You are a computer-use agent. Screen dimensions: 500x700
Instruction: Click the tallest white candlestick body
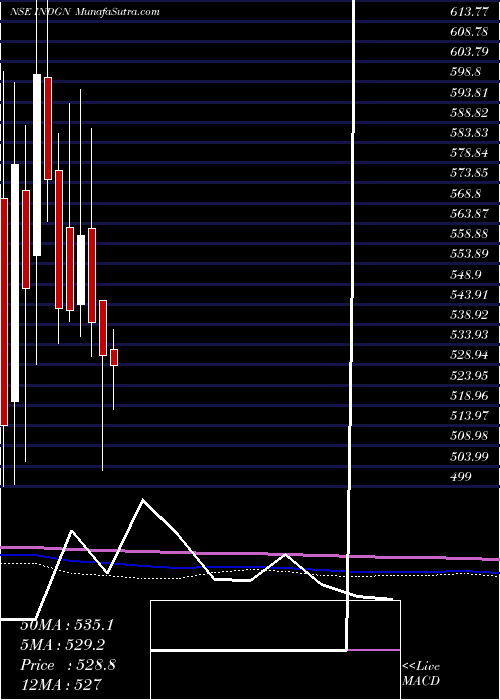click(x=15, y=283)
